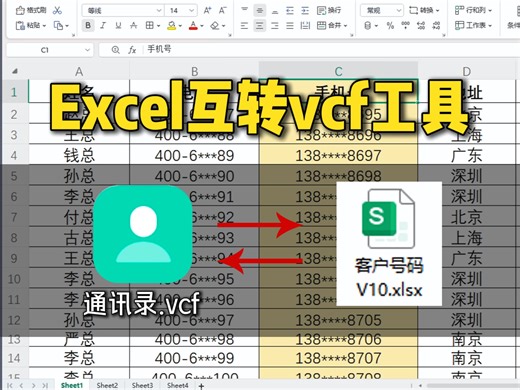Click the justify alignment icon

coord(290,25)
